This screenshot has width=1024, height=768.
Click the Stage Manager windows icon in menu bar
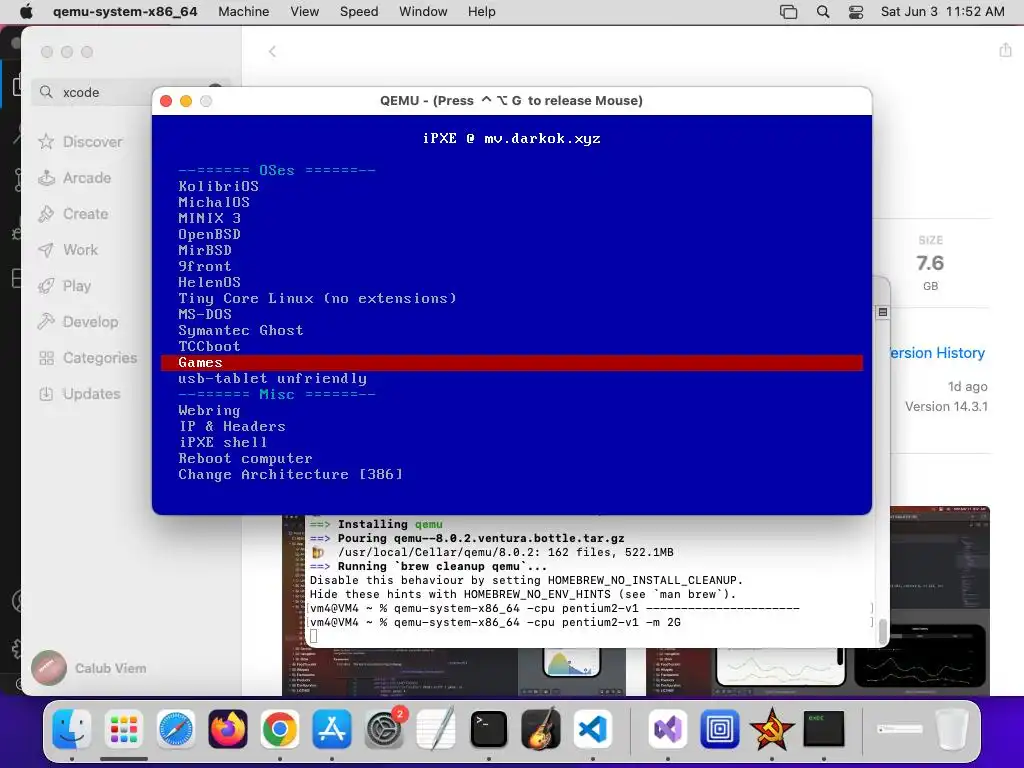[x=788, y=12]
